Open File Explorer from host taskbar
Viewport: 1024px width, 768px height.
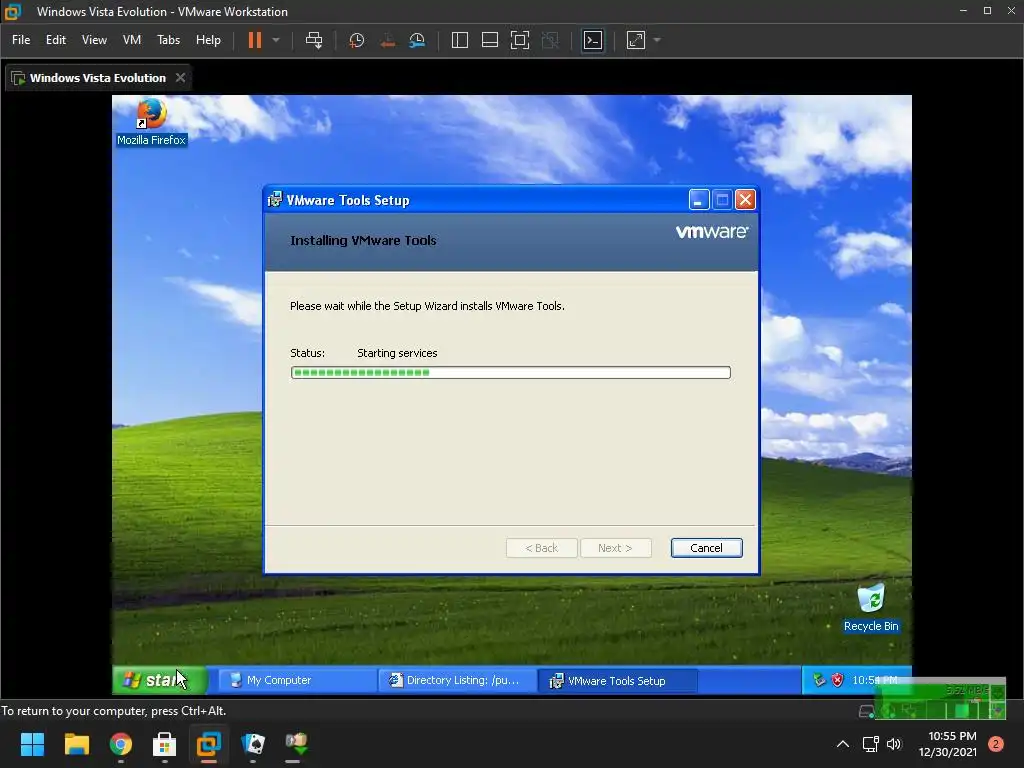coord(76,744)
